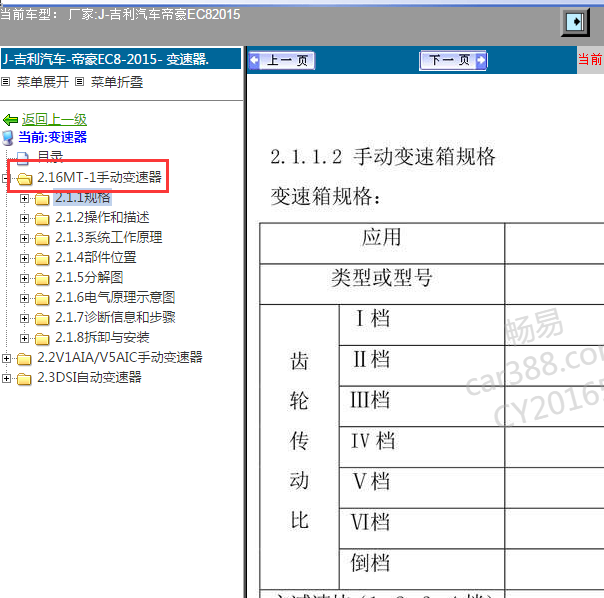Click folder icon of 2.1.2操作和描述
This screenshot has width=604, height=598.
click(42, 219)
